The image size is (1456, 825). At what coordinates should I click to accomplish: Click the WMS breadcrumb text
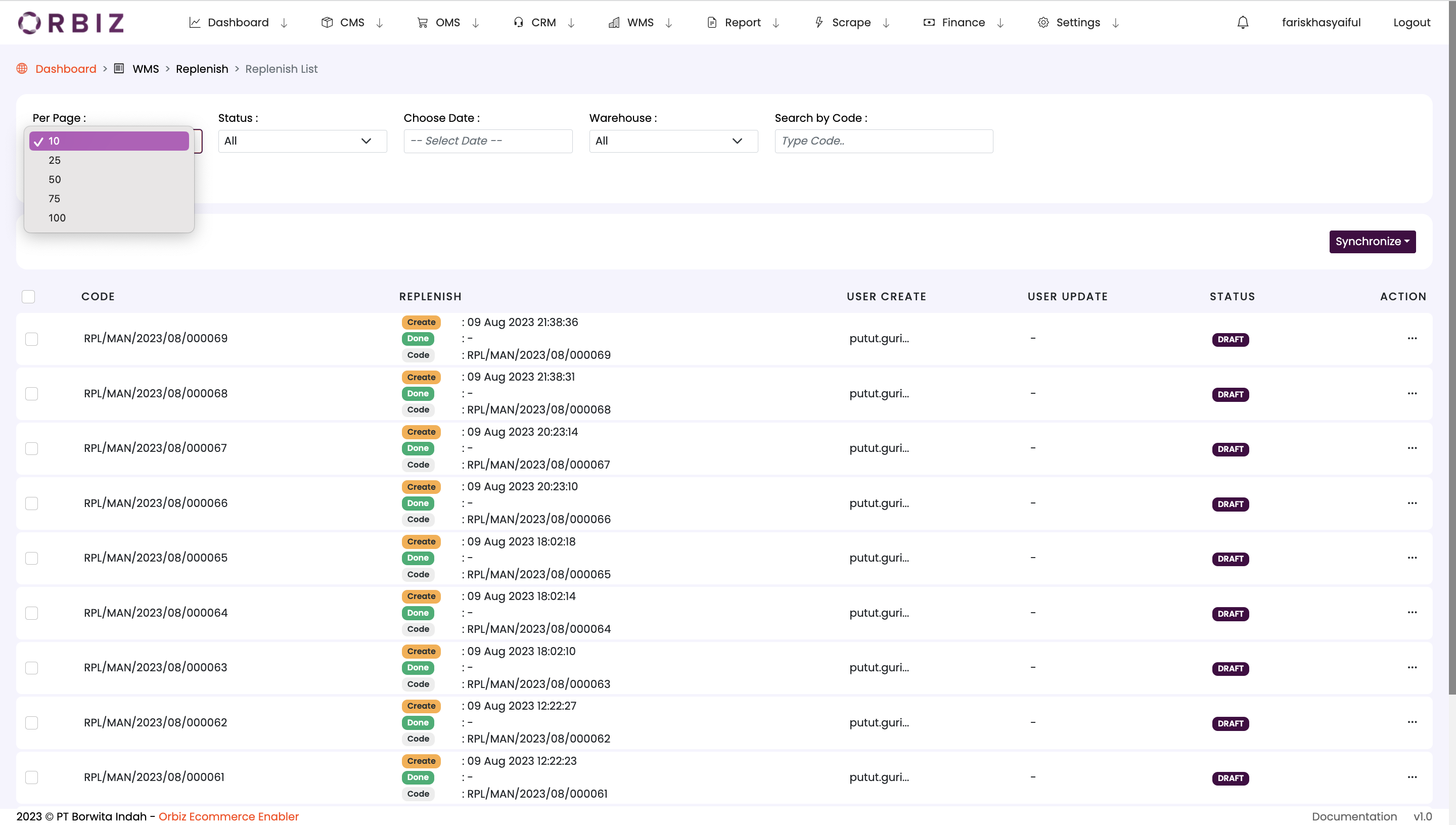(146, 69)
